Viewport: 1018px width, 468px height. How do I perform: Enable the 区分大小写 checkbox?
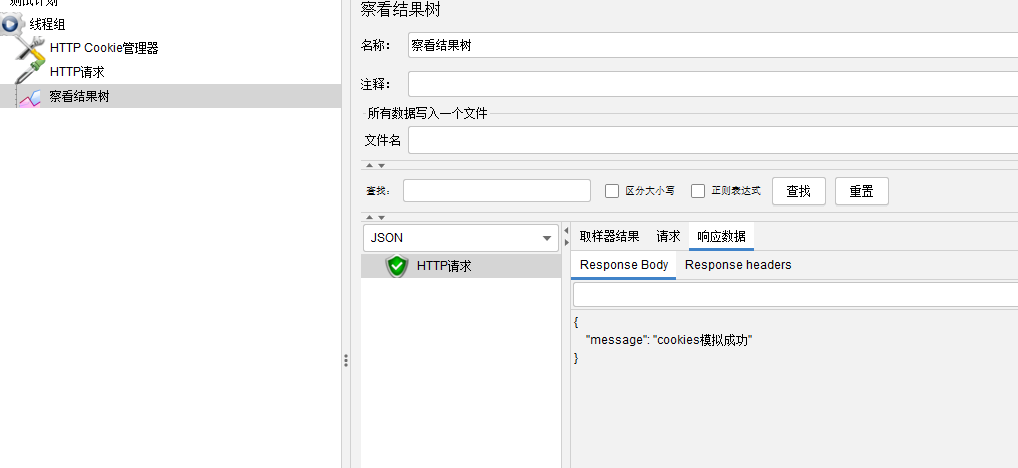612,191
